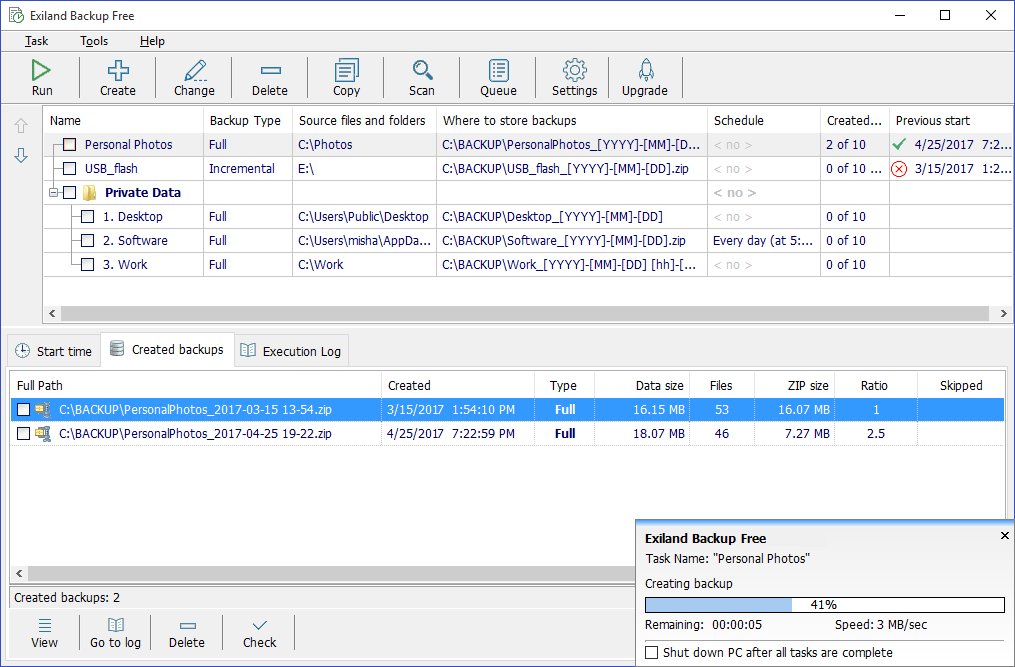The height and width of the screenshot is (667, 1015).
Task: Click the 'Every day (at 5:...' schedule cell
Action: click(x=763, y=241)
